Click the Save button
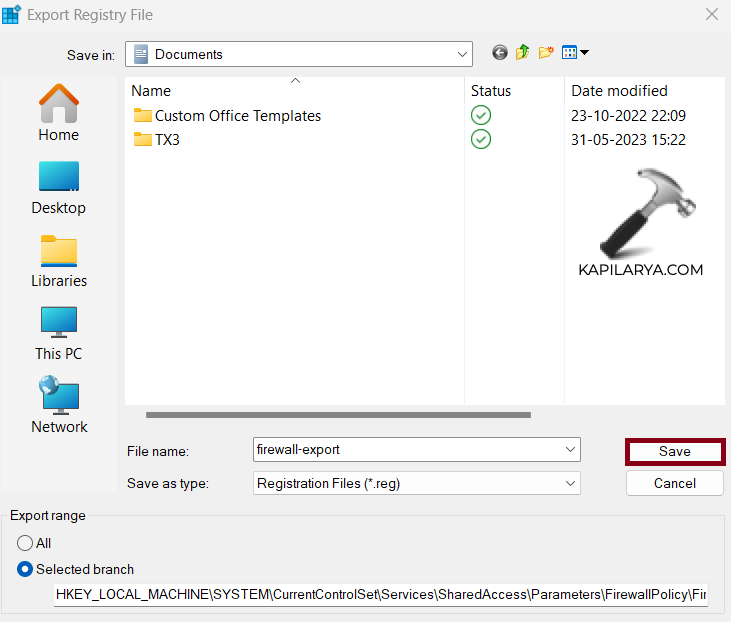 (675, 451)
